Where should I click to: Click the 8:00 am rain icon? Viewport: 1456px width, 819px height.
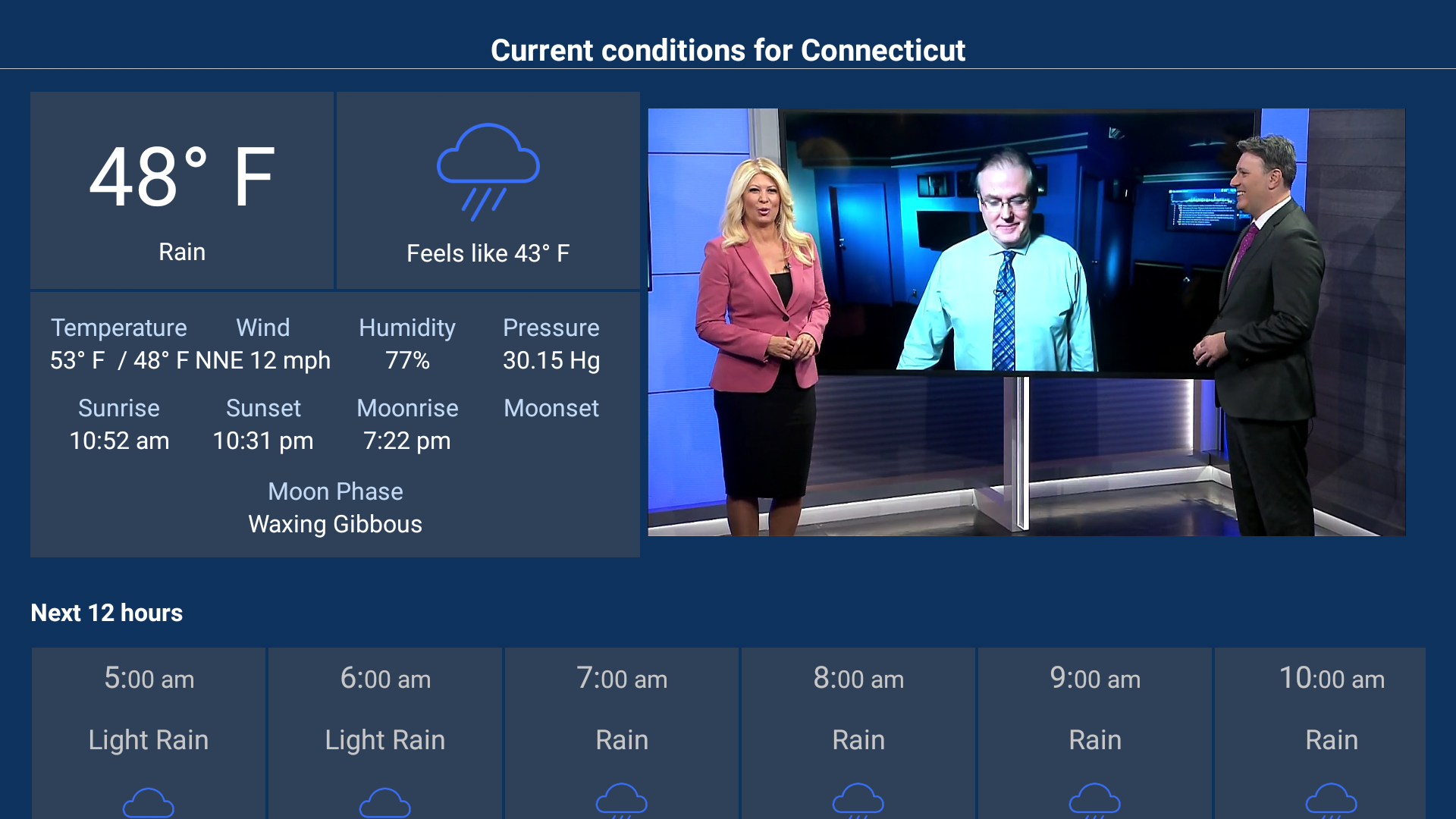(x=858, y=800)
